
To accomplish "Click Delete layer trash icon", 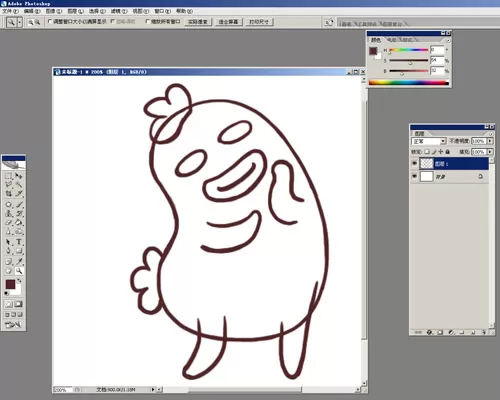I will (x=483, y=332).
